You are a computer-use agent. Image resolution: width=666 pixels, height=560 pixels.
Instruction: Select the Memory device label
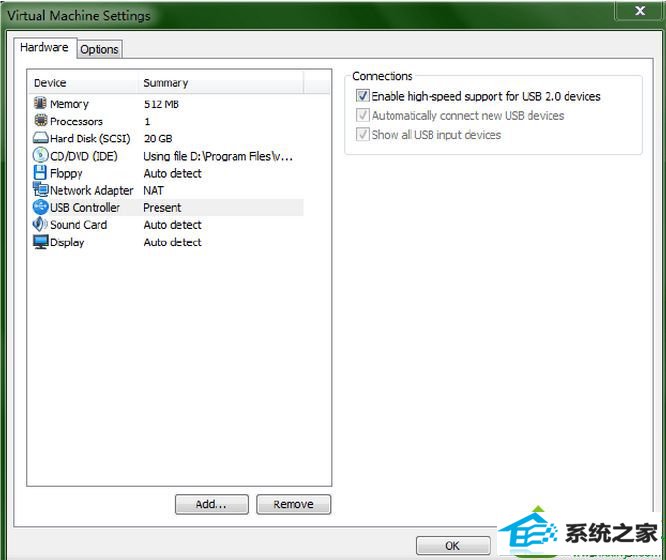point(69,104)
